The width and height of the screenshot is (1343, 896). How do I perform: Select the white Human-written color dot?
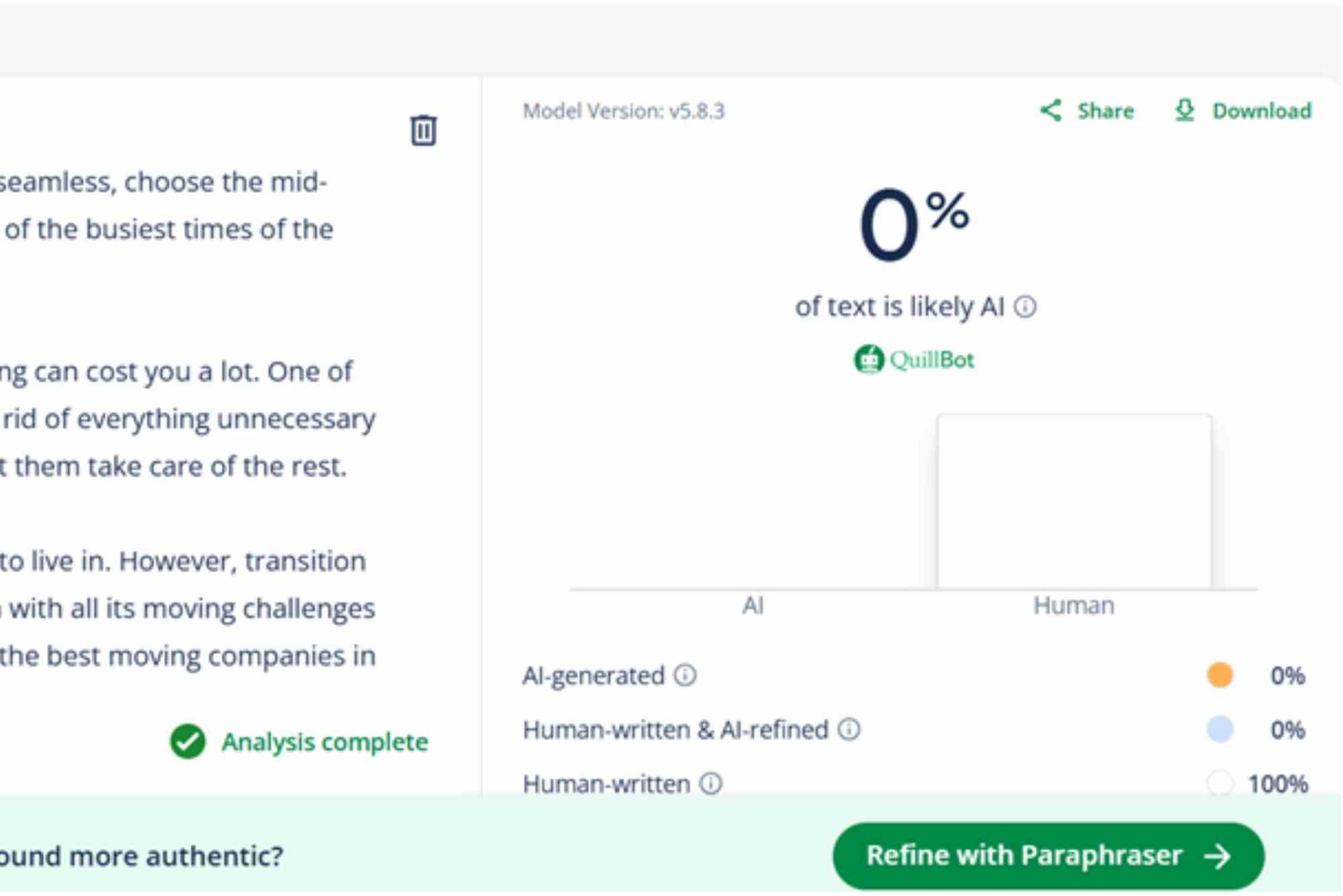point(1220,784)
